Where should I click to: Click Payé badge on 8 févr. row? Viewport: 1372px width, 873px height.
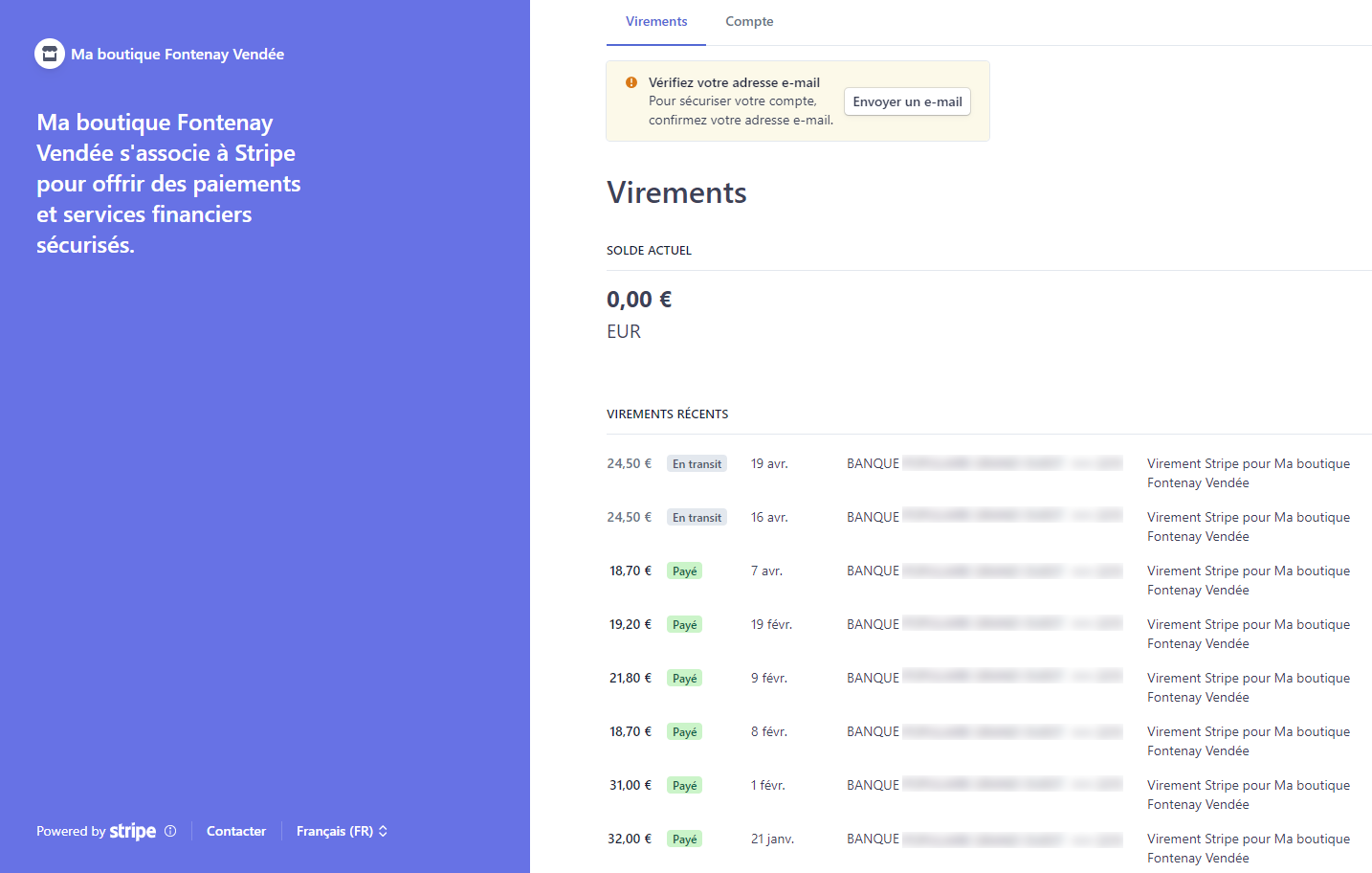coord(685,731)
